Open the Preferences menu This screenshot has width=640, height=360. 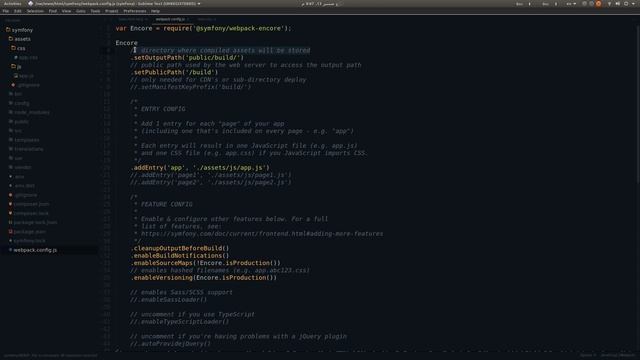(x=135, y=11)
